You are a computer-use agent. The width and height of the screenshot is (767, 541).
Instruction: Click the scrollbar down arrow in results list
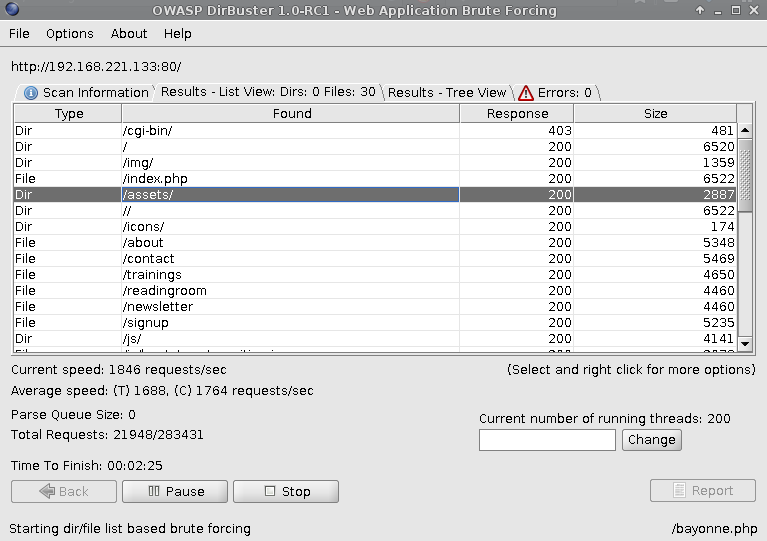[x=745, y=344]
